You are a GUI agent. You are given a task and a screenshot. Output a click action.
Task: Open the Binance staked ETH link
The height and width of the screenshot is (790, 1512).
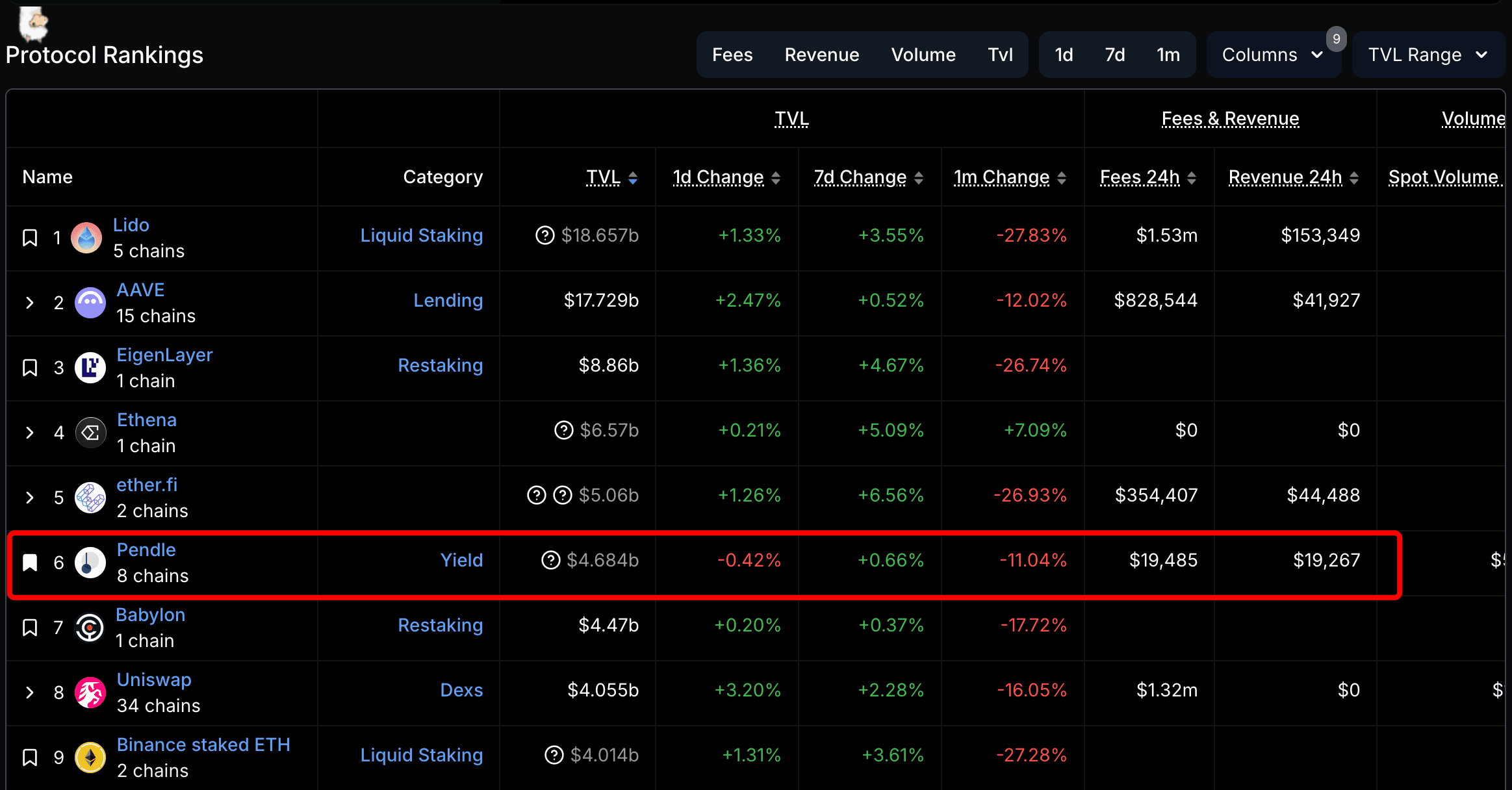pyautogui.click(x=203, y=745)
